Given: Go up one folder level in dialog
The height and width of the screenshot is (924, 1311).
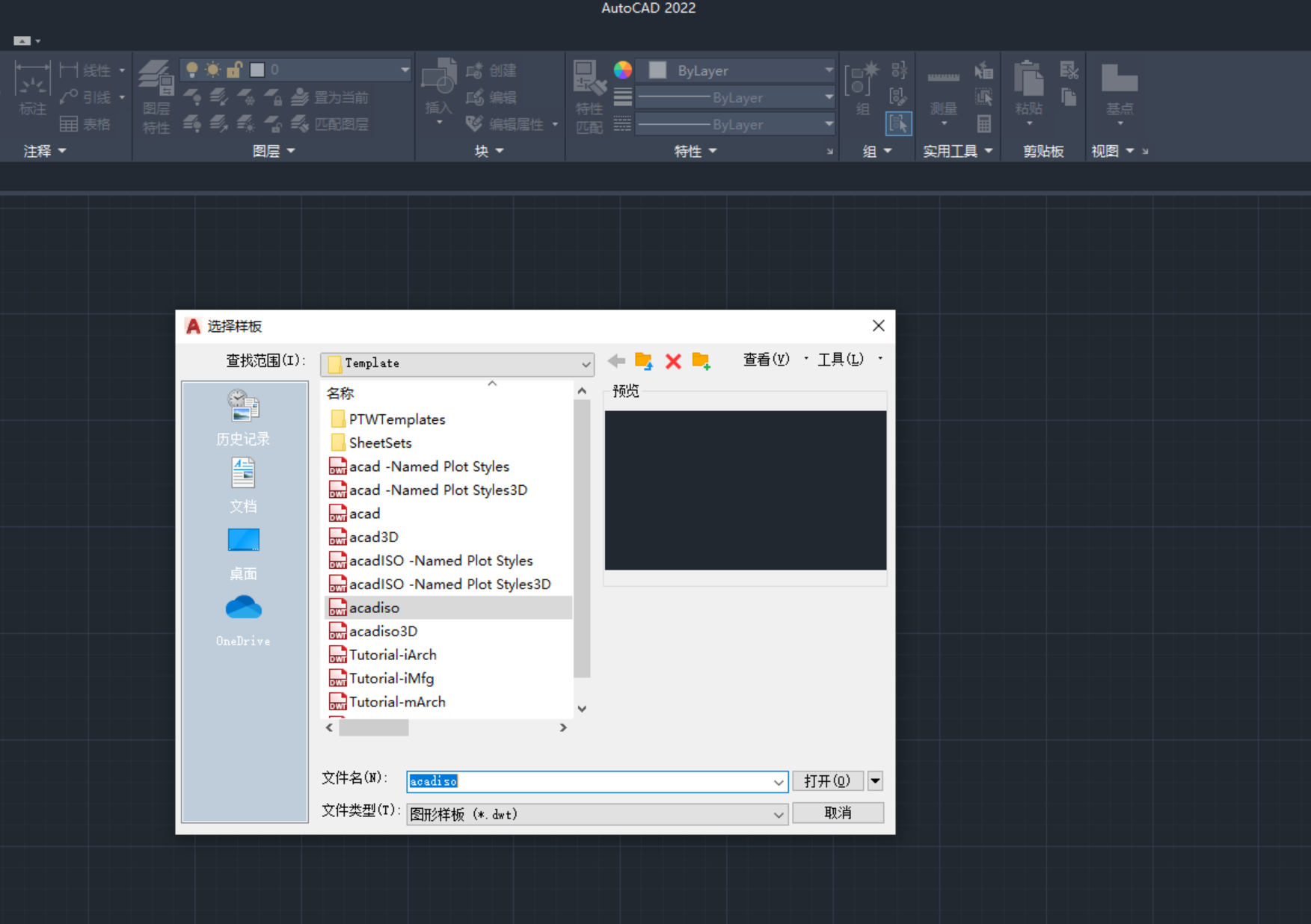Looking at the screenshot, I should [x=644, y=361].
